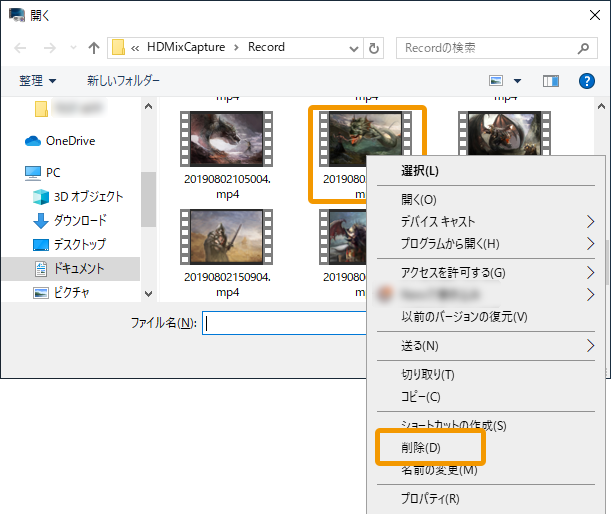
Task: Change view with the view icon
Action: (496, 81)
